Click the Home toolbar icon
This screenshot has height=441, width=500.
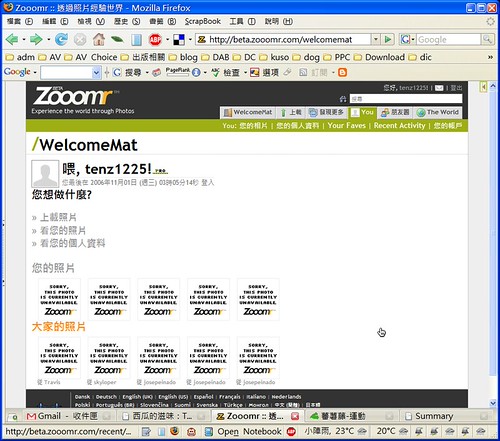click(99, 40)
